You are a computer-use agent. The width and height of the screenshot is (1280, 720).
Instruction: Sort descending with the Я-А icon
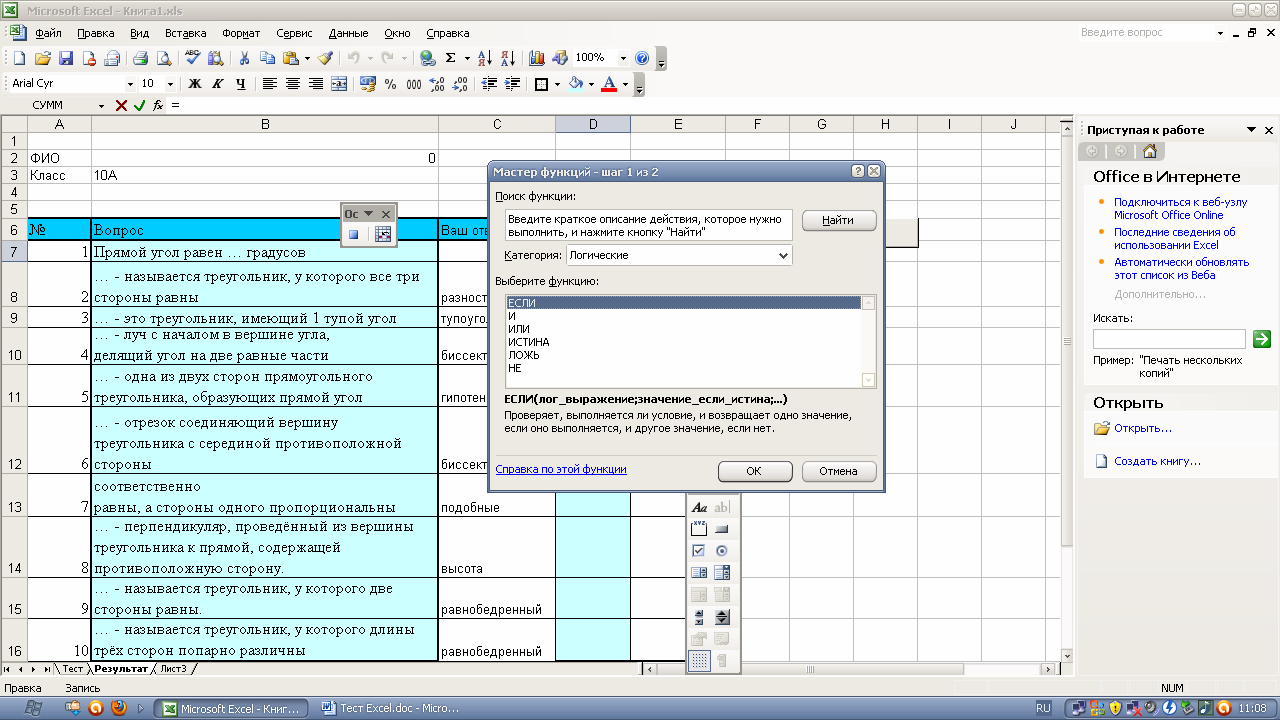[507, 58]
